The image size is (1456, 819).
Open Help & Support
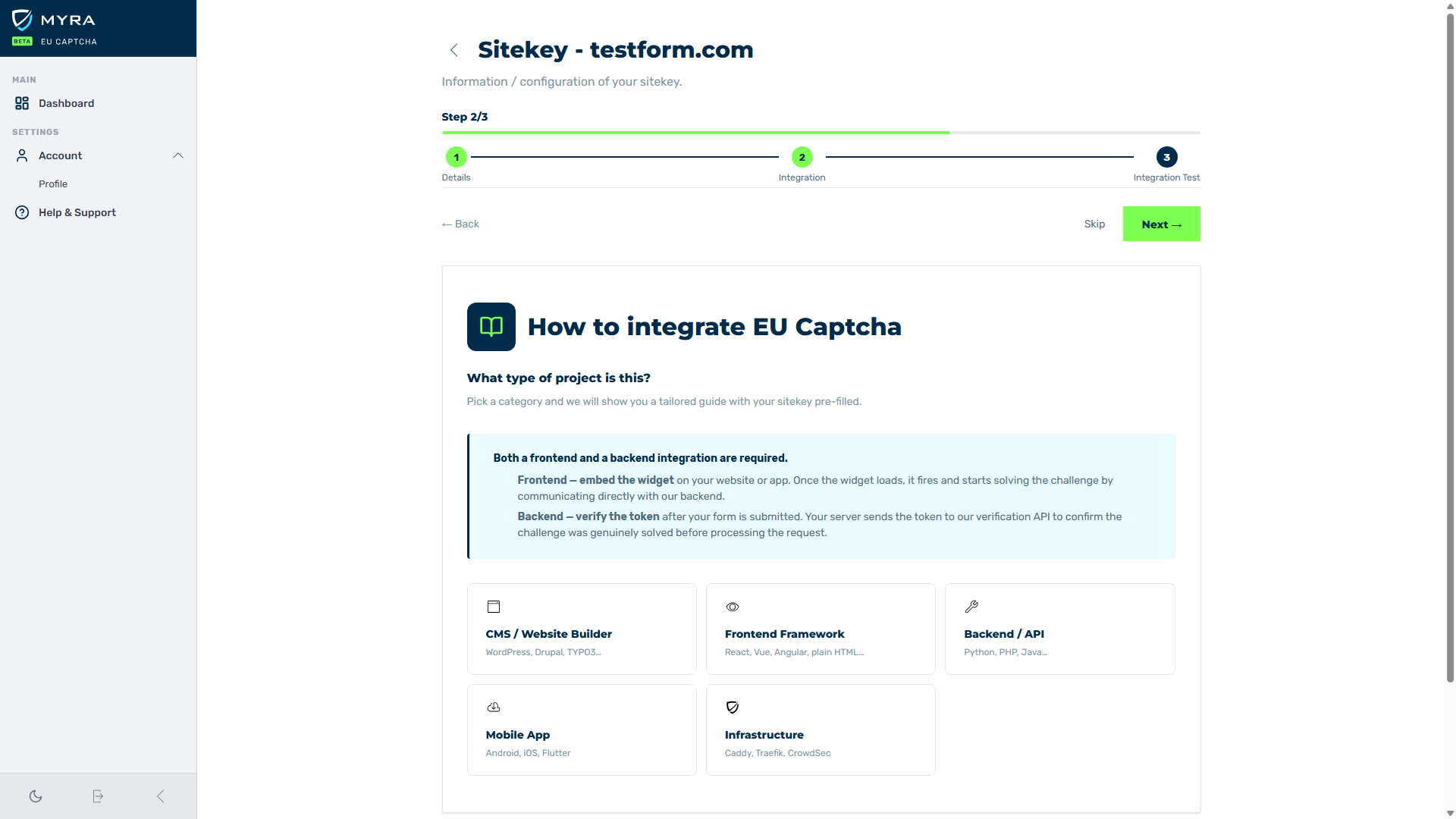(x=77, y=212)
